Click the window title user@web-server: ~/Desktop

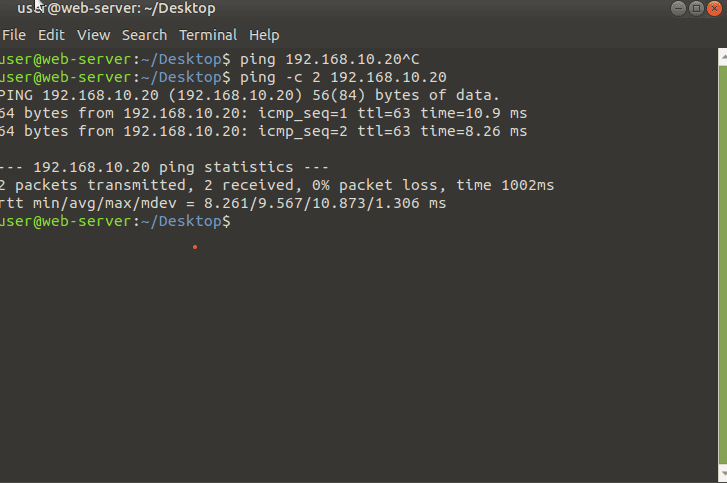click(116, 8)
